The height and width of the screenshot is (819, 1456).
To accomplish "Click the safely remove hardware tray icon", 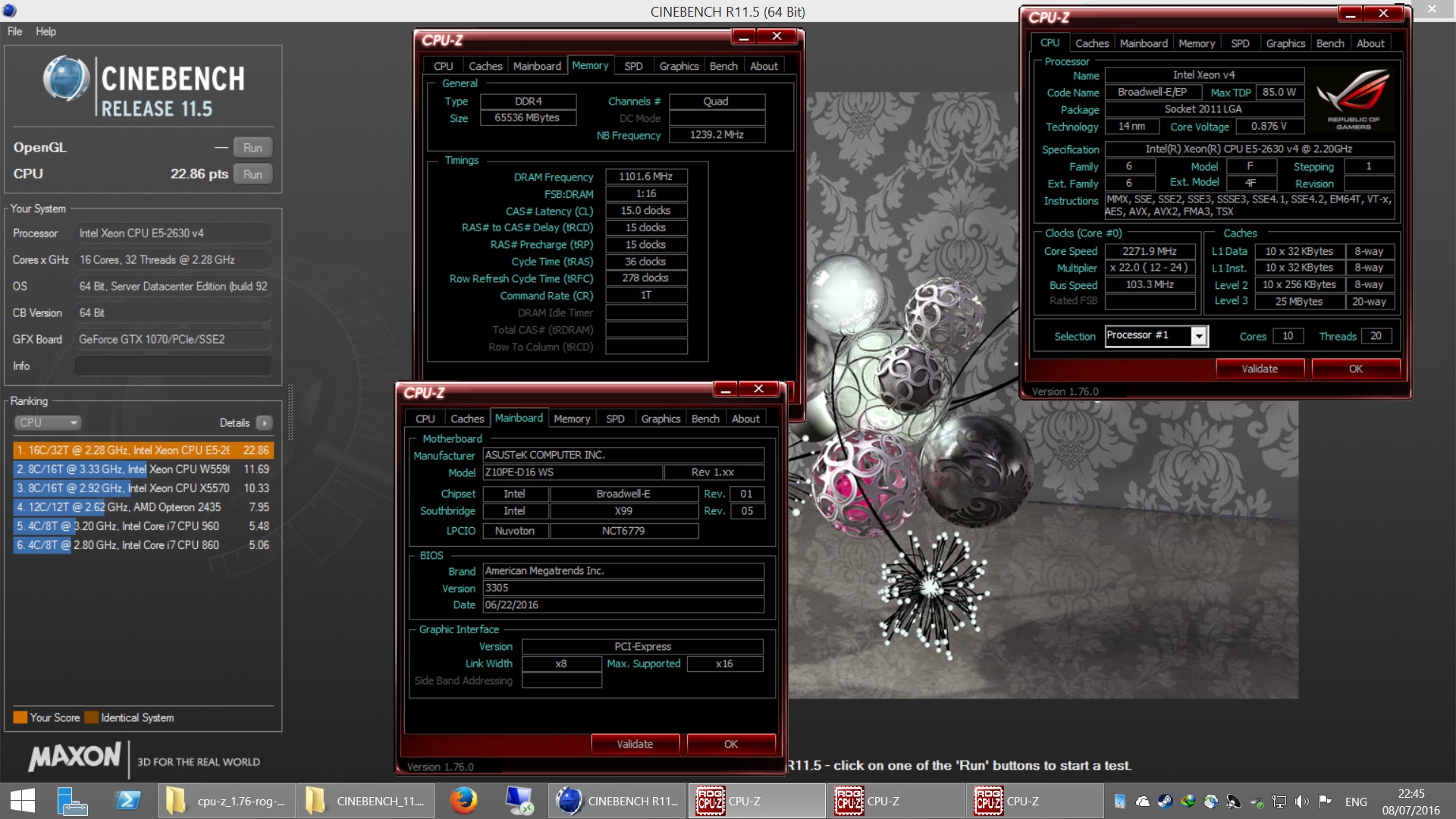I will point(1257,802).
